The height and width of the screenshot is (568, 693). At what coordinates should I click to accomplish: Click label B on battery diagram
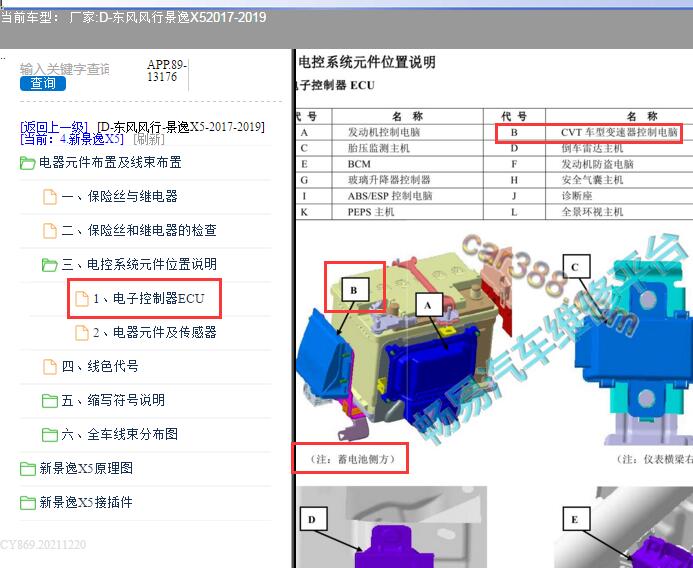coord(354,290)
